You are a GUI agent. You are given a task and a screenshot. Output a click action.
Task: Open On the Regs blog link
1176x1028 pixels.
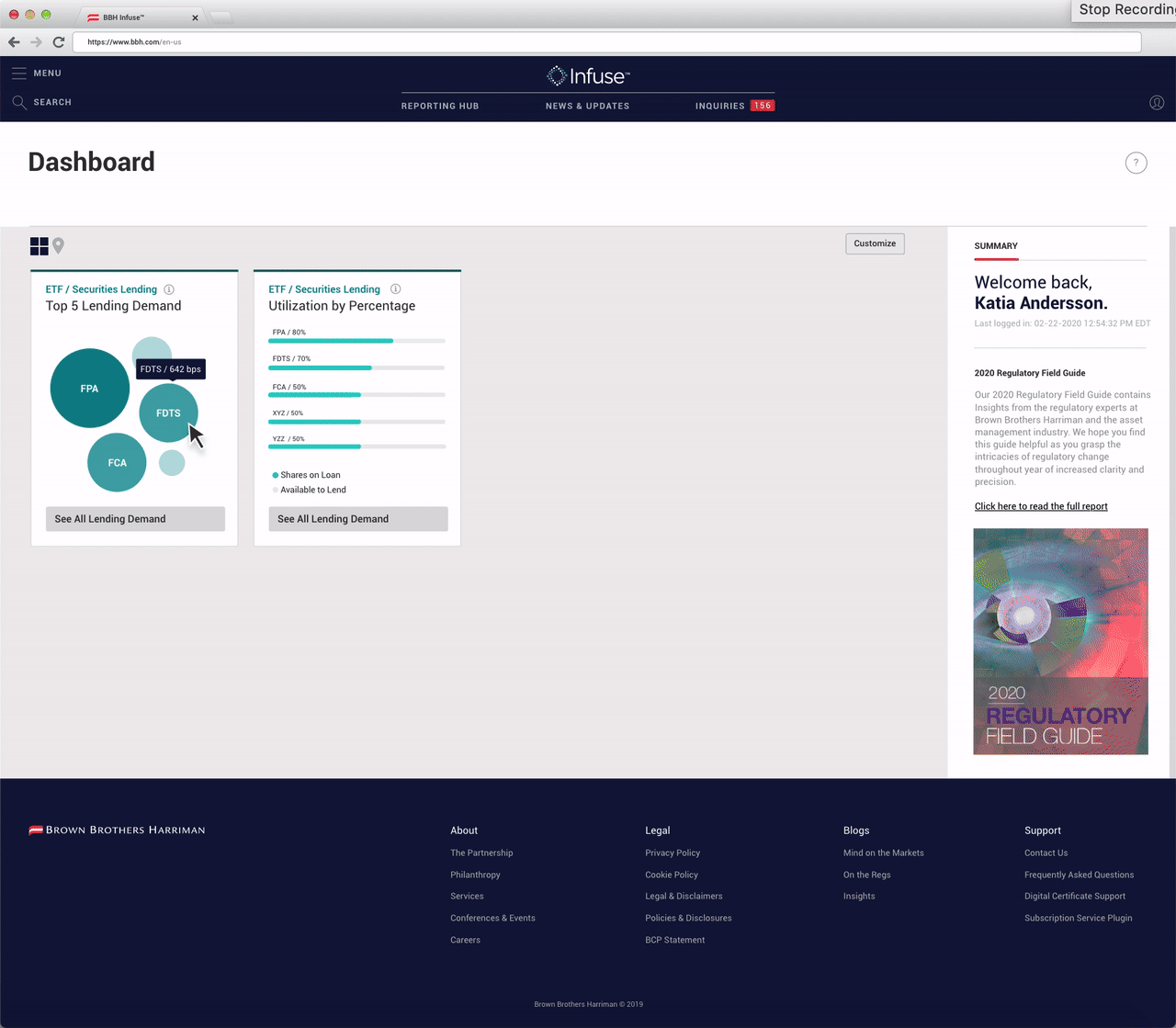point(867,875)
